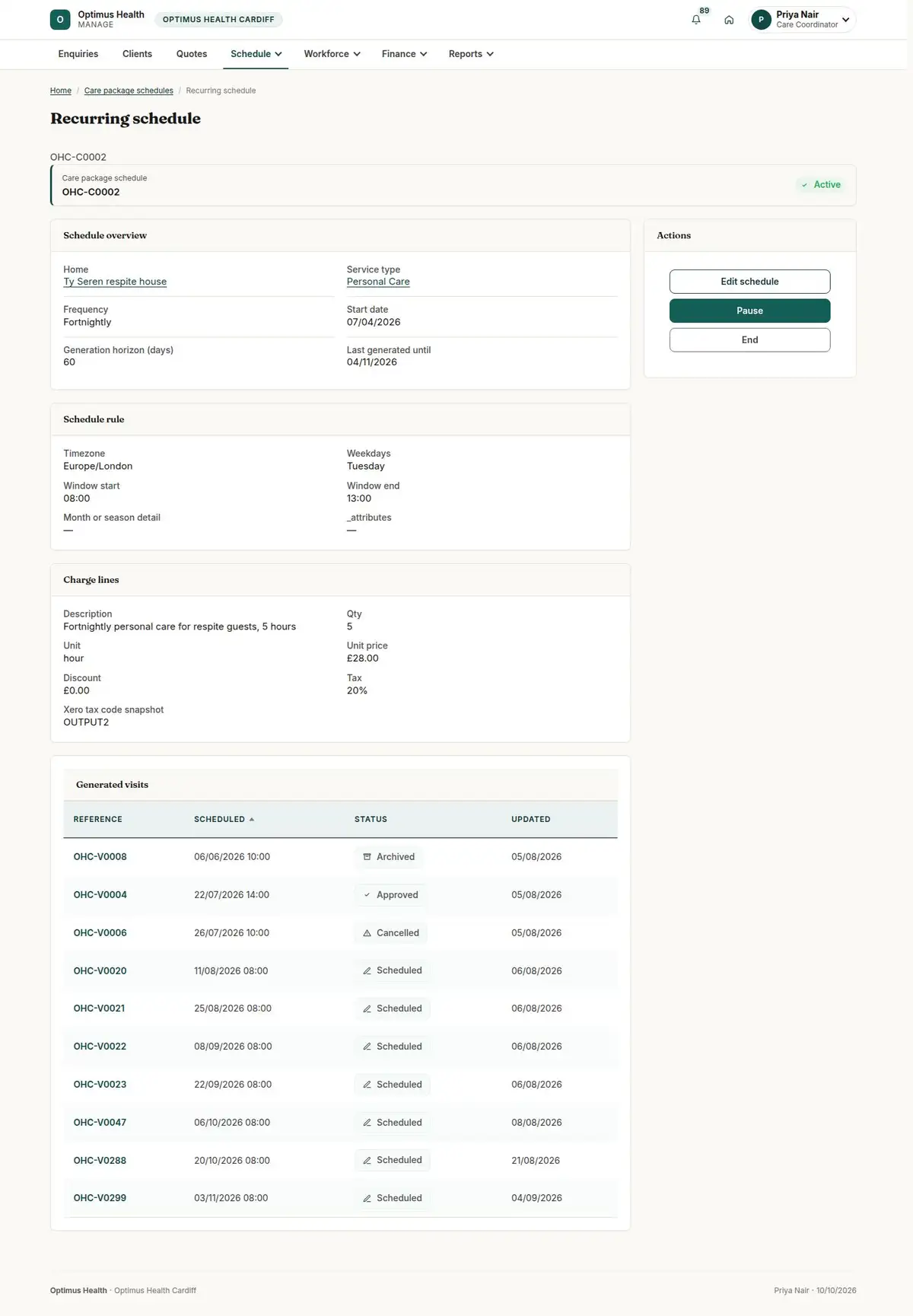Open visit OHC-V0020
This screenshot has width=913, height=1316.
tap(100, 971)
